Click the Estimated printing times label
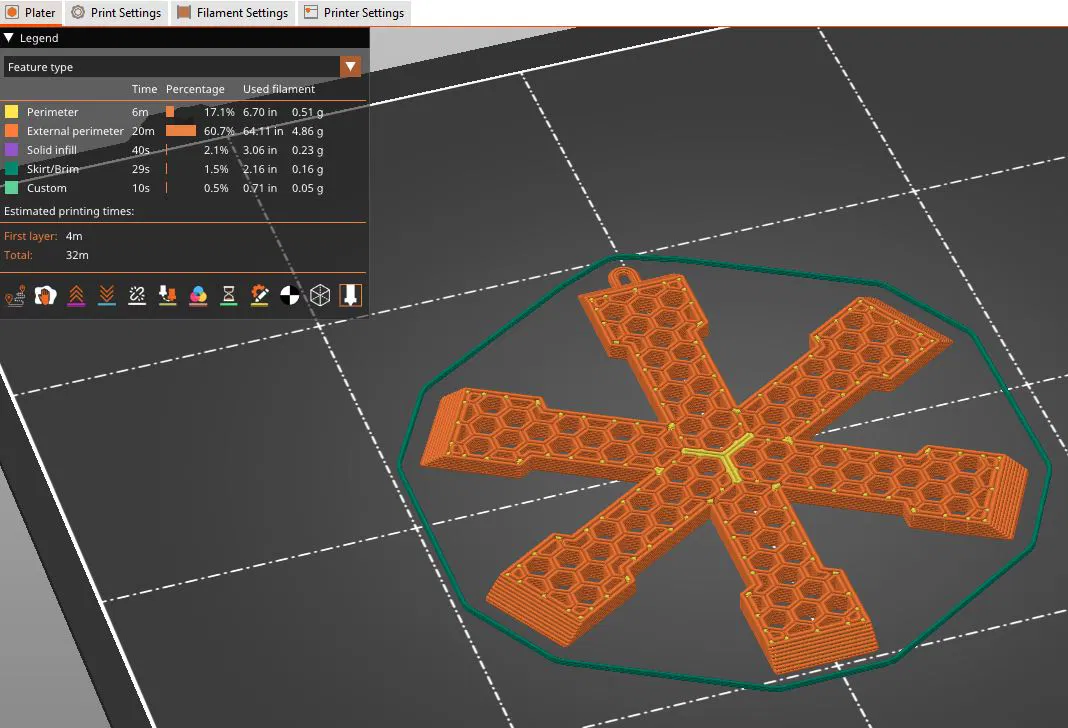 point(69,211)
